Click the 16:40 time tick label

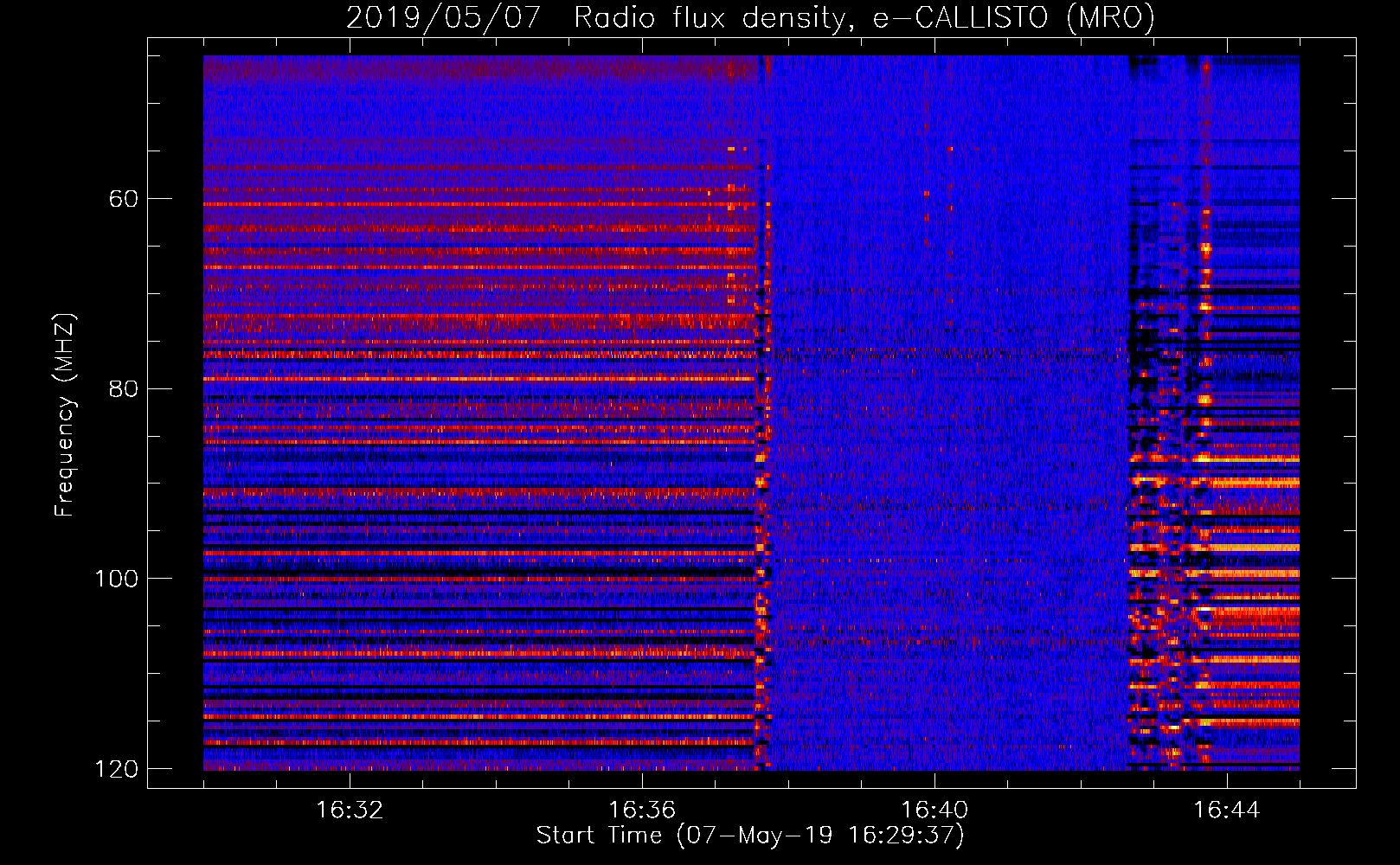click(934, 811)
